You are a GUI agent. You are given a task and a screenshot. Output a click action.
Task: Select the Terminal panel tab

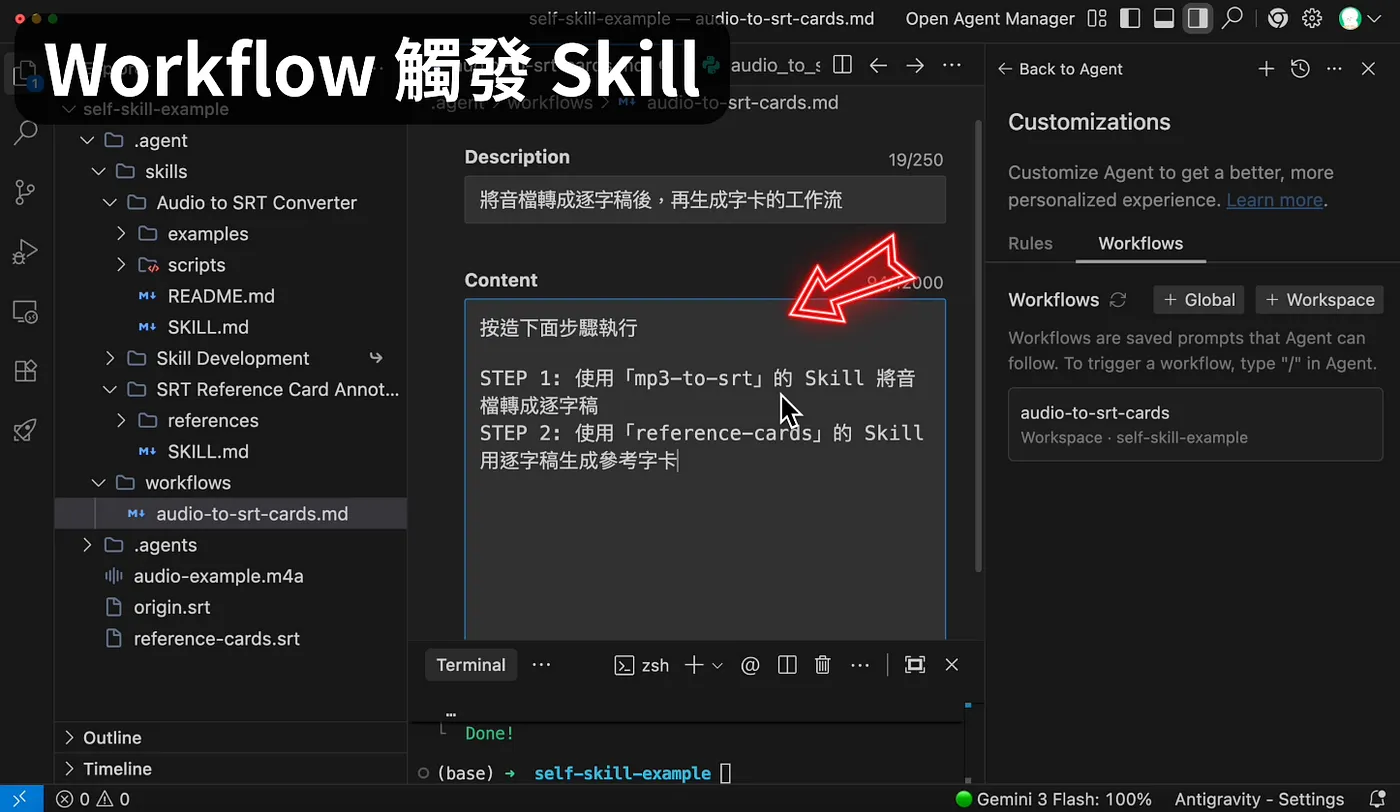471,665
